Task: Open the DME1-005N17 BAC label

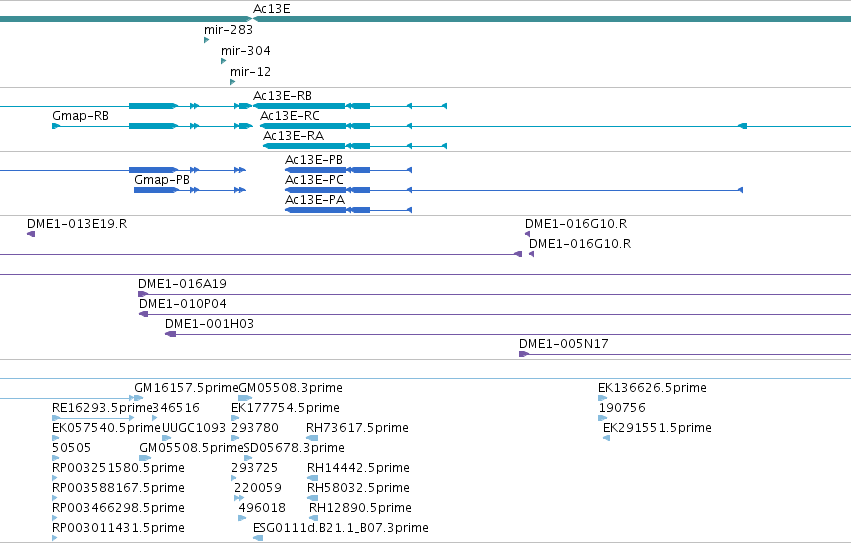Action: point(563,344)
